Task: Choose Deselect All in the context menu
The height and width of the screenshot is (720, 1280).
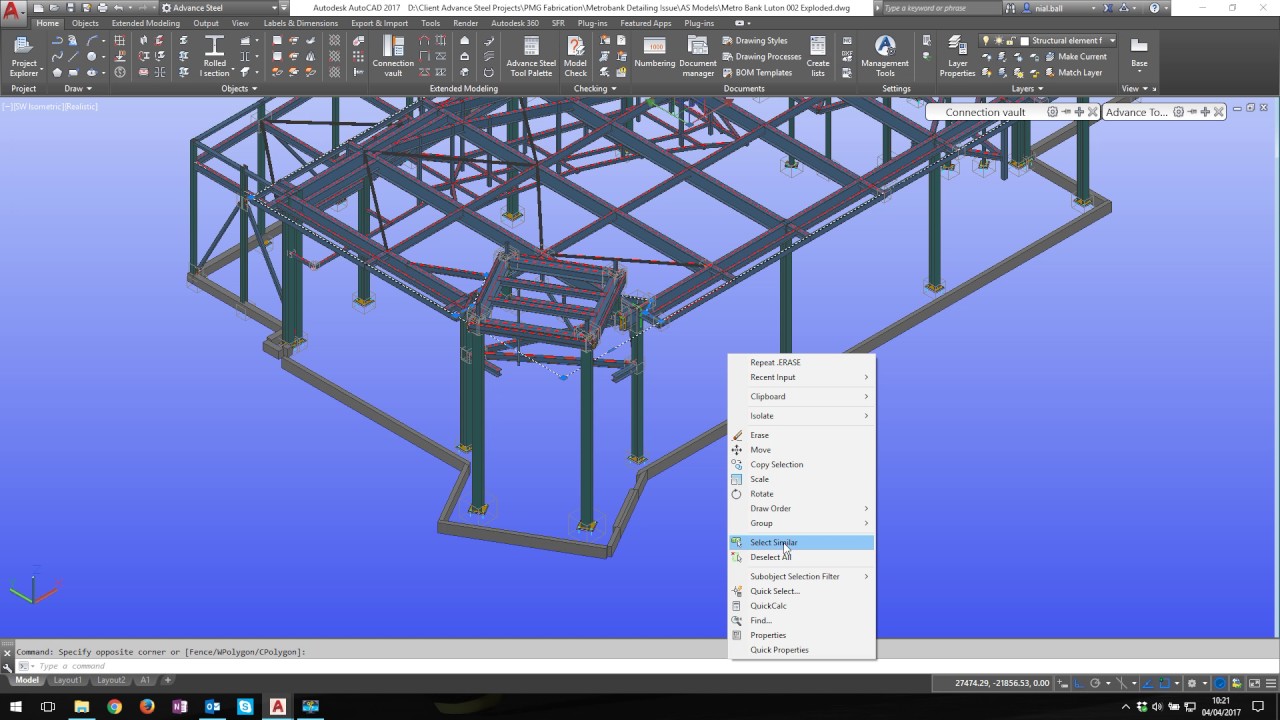Action: click(x=802, y=557)
